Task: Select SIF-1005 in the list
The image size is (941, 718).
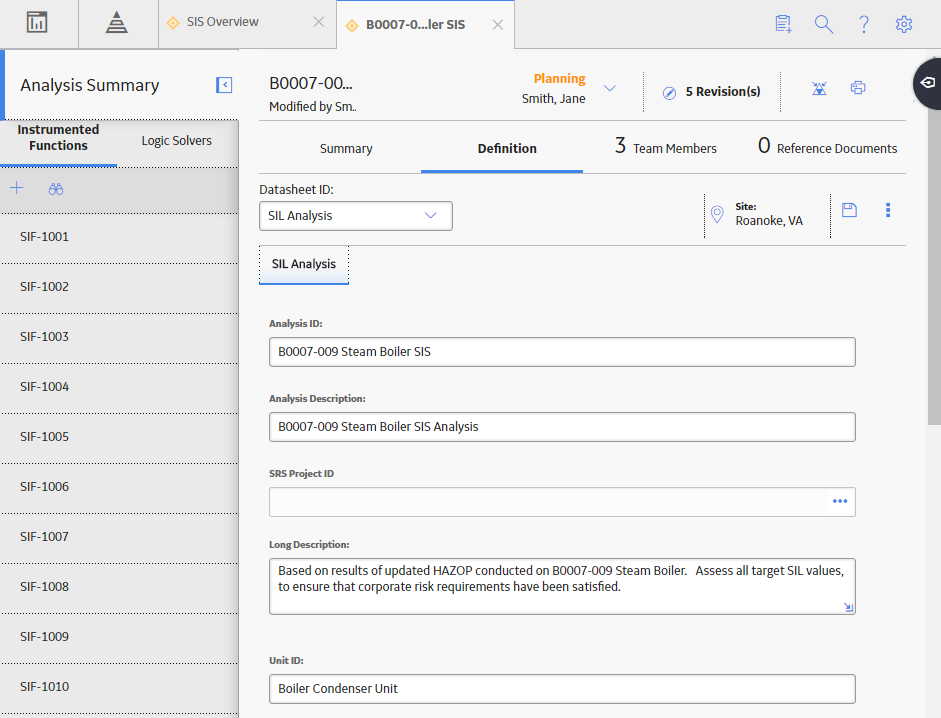Action: (119, 436)
